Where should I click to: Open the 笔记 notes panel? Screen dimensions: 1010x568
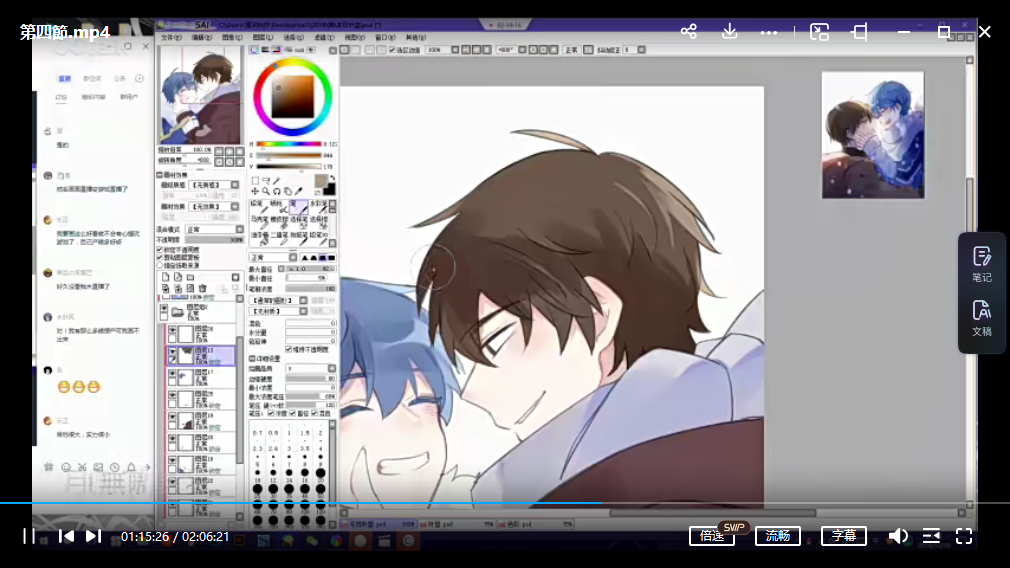click(982, 264)
